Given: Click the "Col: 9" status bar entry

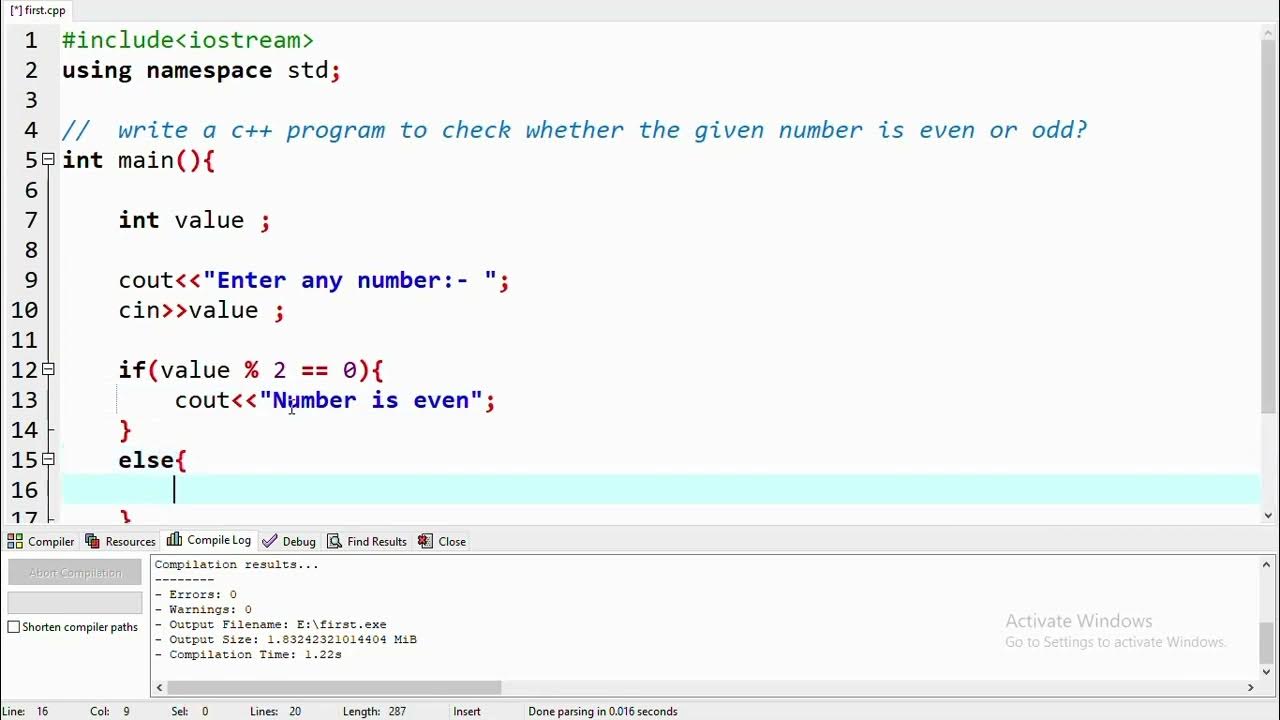Looking at the screenshot, I should (x=110, y=711).
